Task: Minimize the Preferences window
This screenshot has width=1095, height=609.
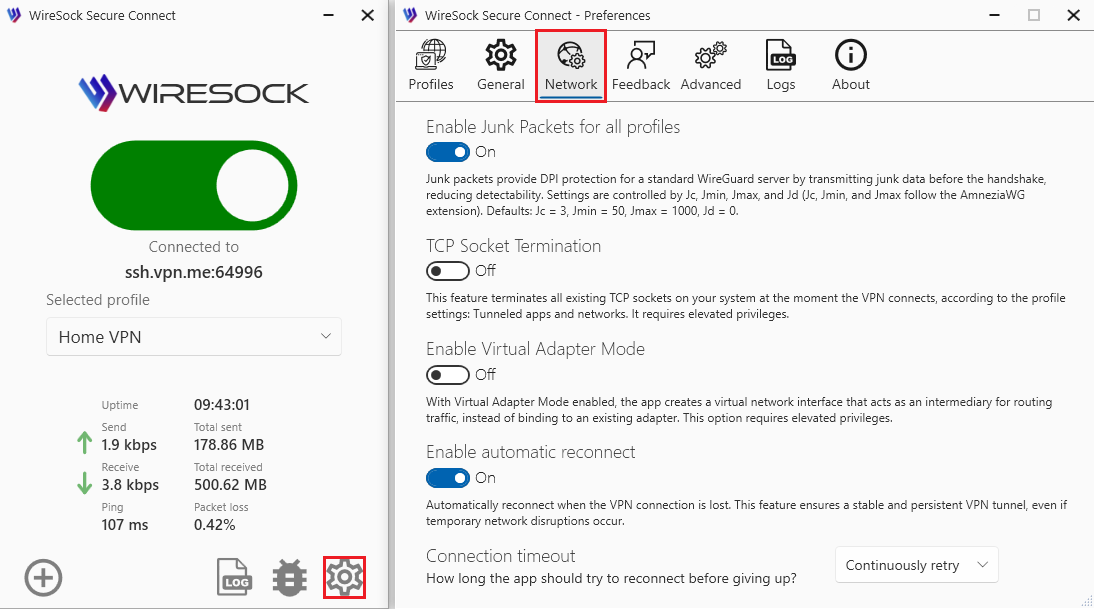Action: pyautogui.click(x=994, y=15)
